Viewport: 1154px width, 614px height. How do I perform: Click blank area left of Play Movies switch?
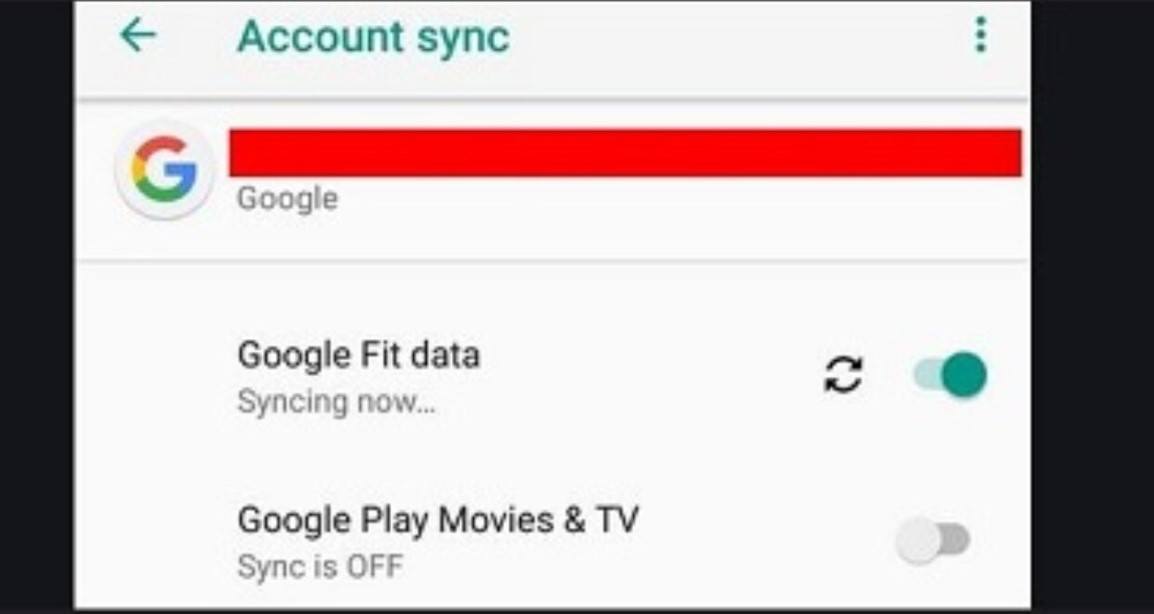pyautogui.click(x=770, y=542)
